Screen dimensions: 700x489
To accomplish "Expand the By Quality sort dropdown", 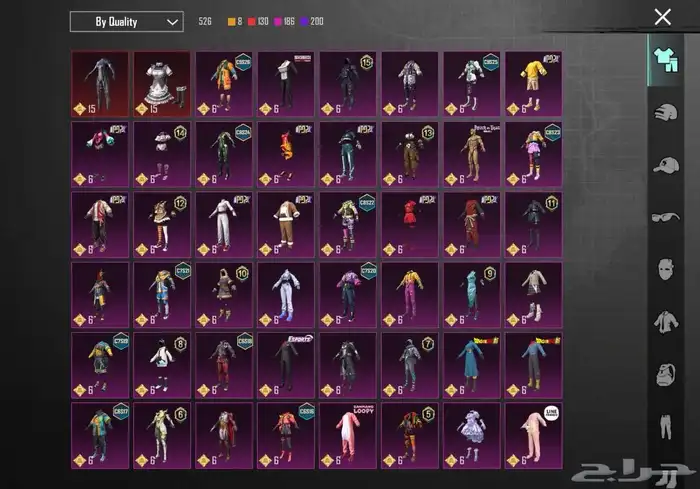I will coord(126,21).
